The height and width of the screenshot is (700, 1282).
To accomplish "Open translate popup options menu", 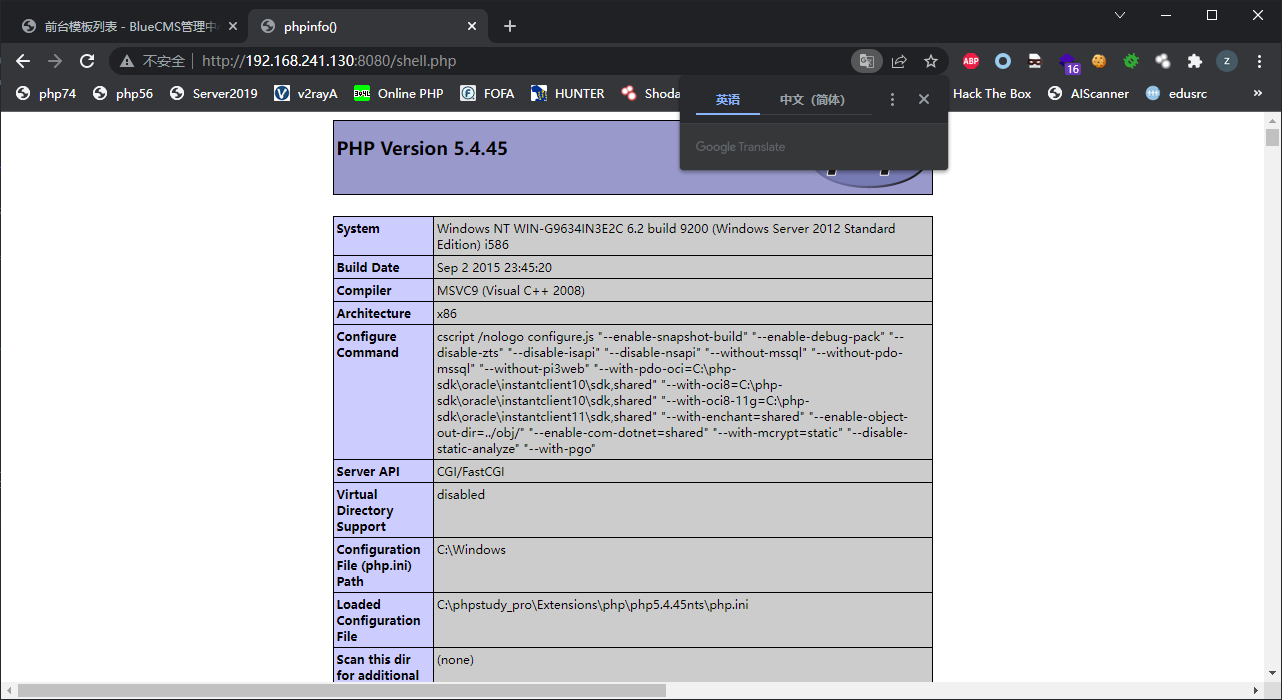I will (x=893, y=100).
